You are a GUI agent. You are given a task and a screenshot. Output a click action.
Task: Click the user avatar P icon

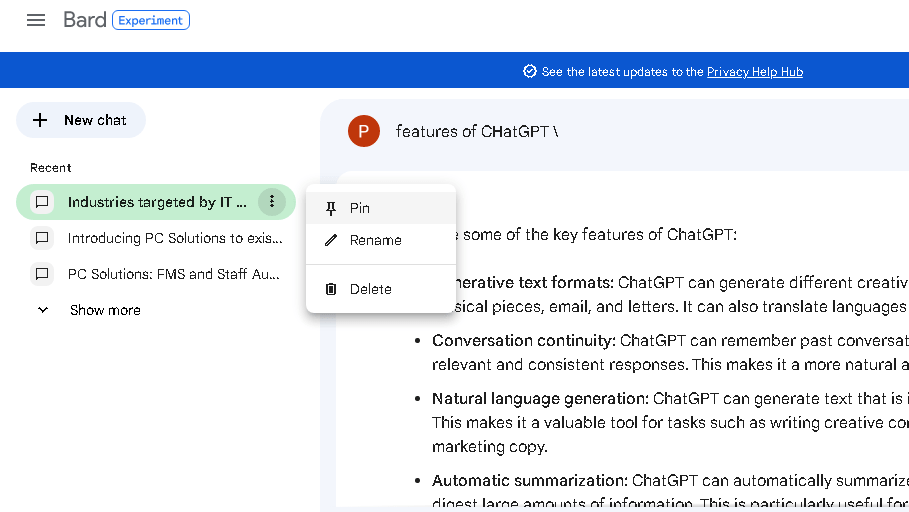coord(364,131)
